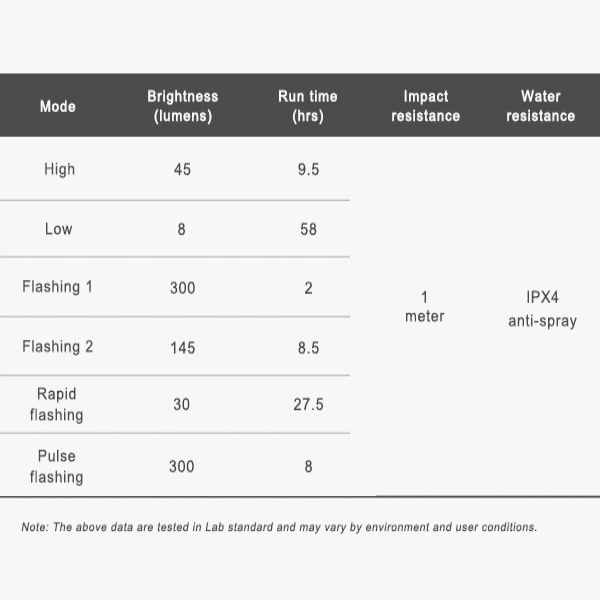Click the 8.5 hours run time
The height and width of the screenshot is (600, 600).
[x=308, y=348]
